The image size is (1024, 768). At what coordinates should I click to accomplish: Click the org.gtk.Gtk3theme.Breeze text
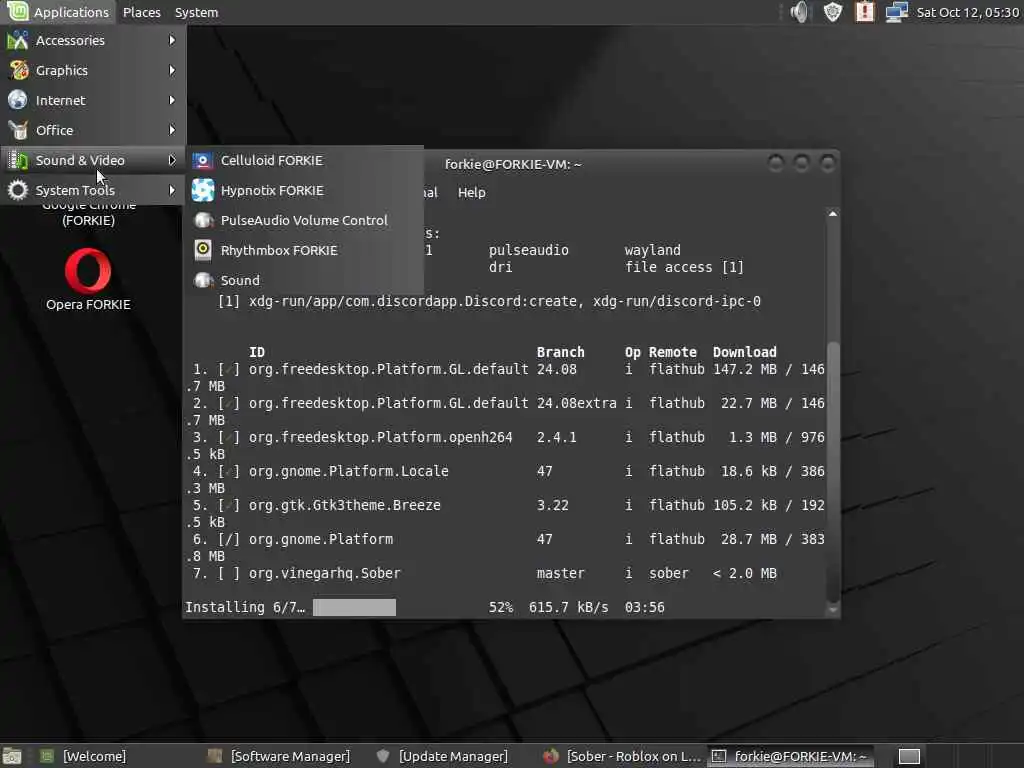point(345,505)
